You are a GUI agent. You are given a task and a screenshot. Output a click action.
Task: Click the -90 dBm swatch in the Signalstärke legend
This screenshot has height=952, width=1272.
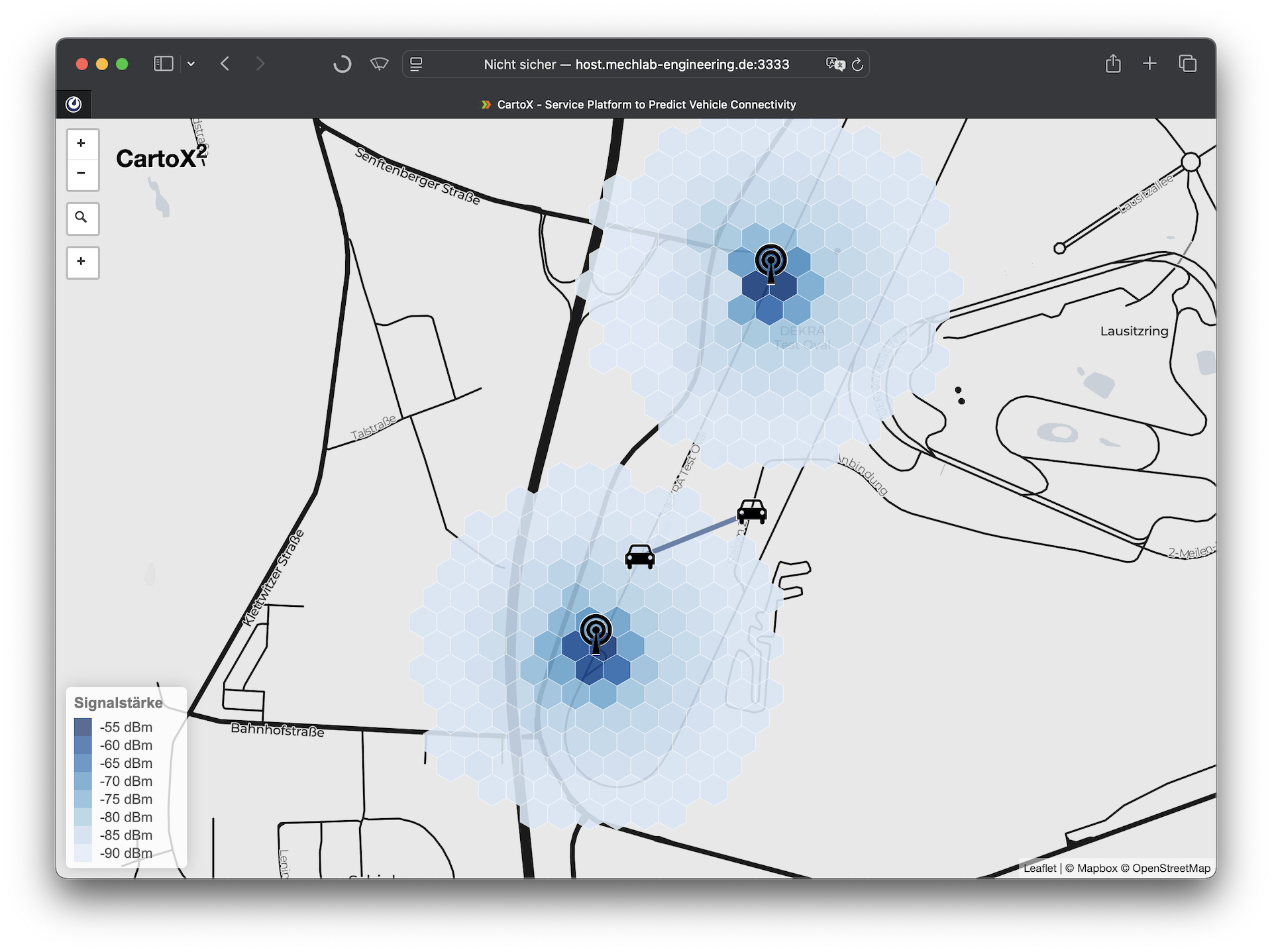click(83, 854)
